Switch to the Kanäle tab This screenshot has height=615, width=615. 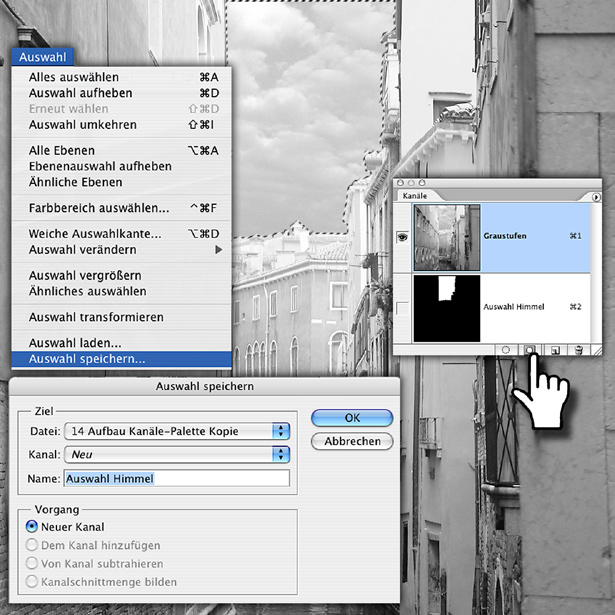pos(415,196)
